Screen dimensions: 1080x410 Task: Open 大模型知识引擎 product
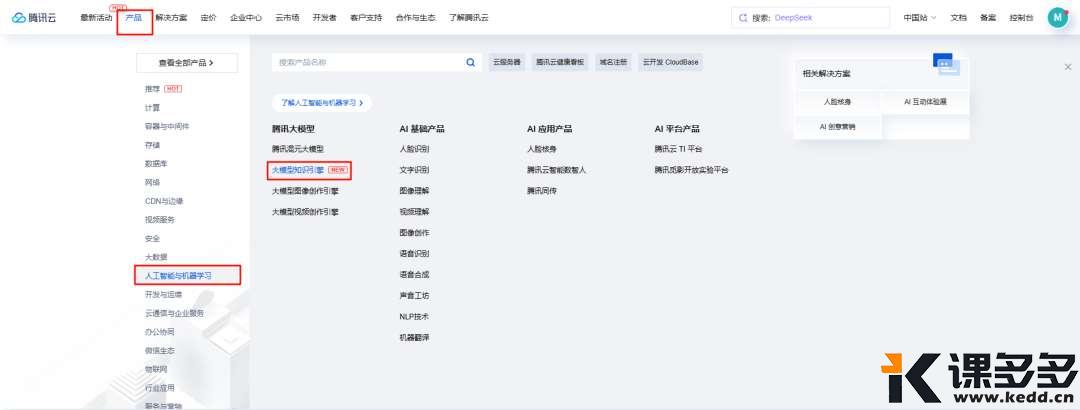click(x=298, y=170)
